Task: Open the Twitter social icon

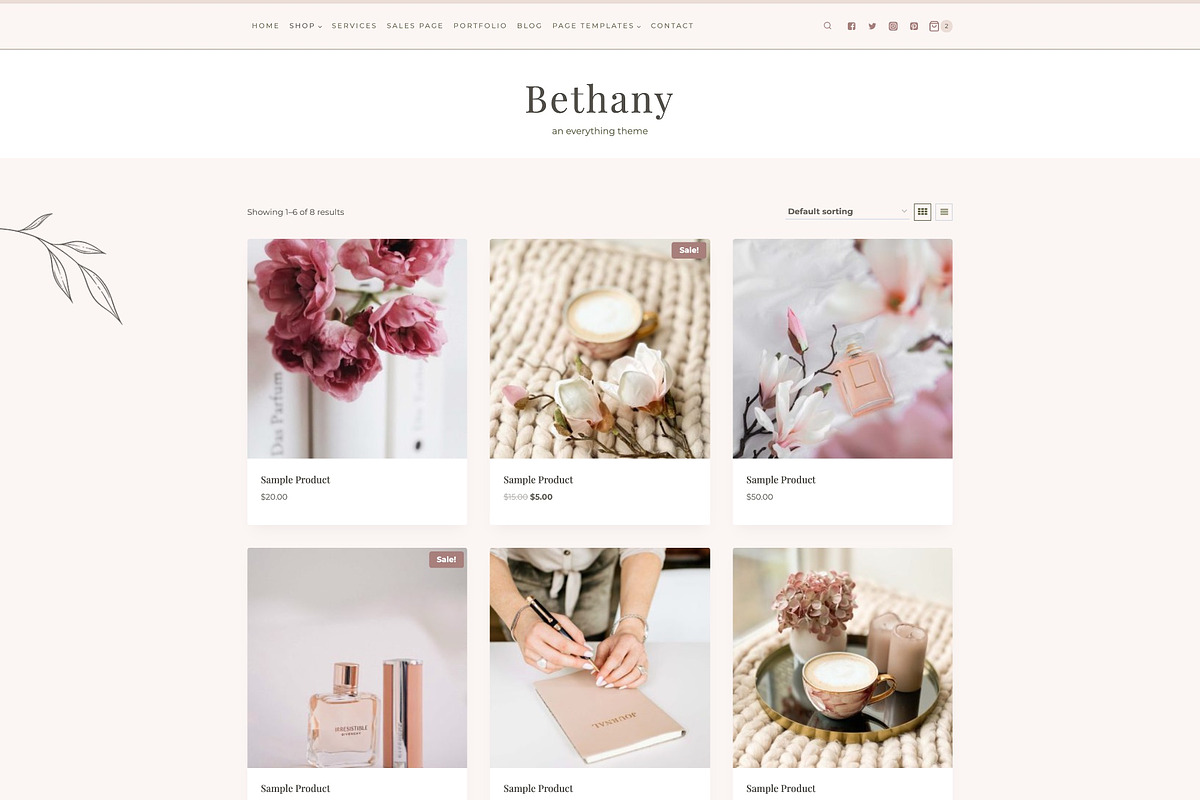Action: [x=872, y=26]
